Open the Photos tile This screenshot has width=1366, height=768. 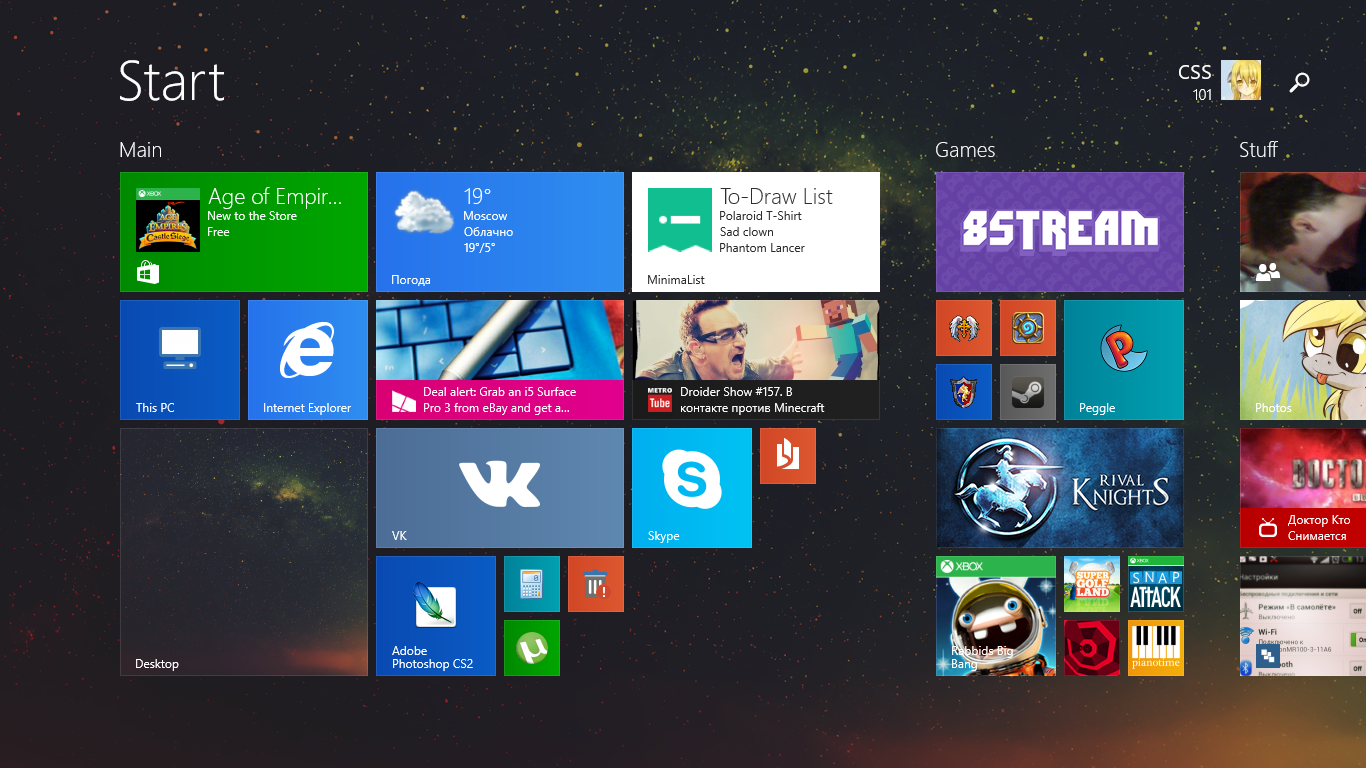click(1303, 360)
